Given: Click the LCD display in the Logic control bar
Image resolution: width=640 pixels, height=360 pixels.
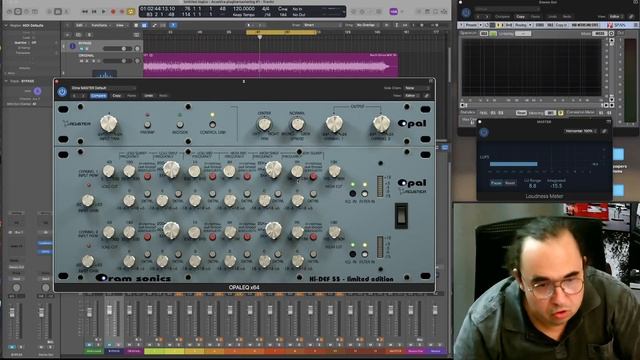Looking at the screenshot, I should tap(242, 11).
